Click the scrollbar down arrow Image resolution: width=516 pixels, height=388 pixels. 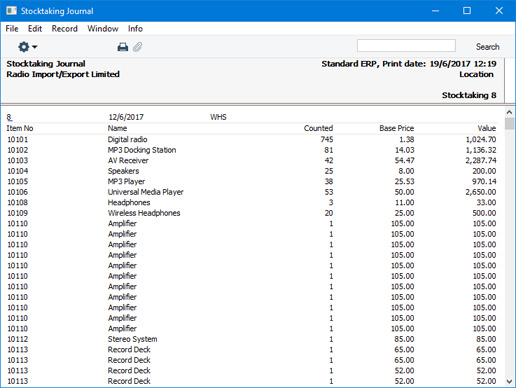[509, 381]
